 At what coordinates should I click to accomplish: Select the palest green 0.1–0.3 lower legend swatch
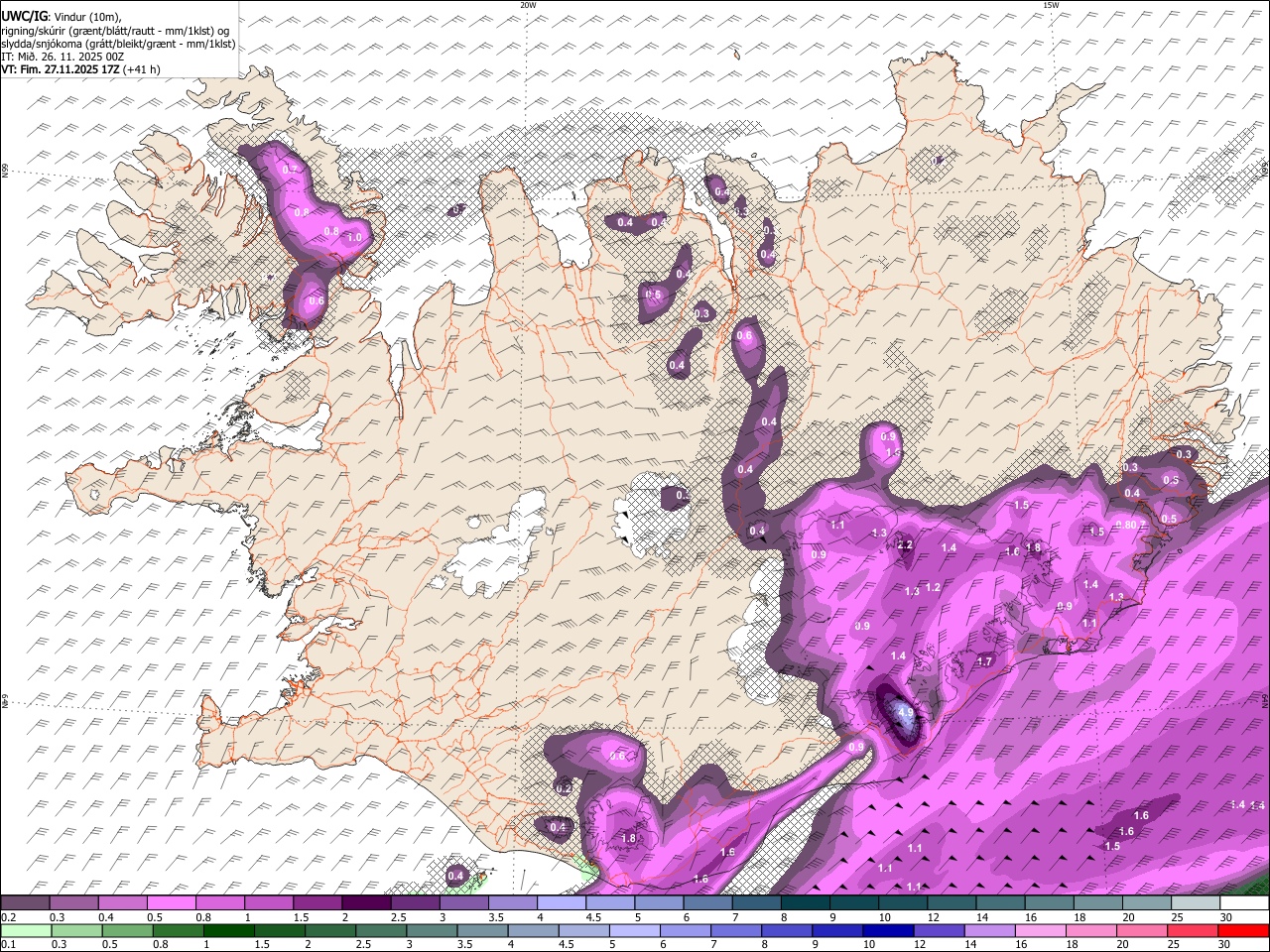(x=26, y=931)
